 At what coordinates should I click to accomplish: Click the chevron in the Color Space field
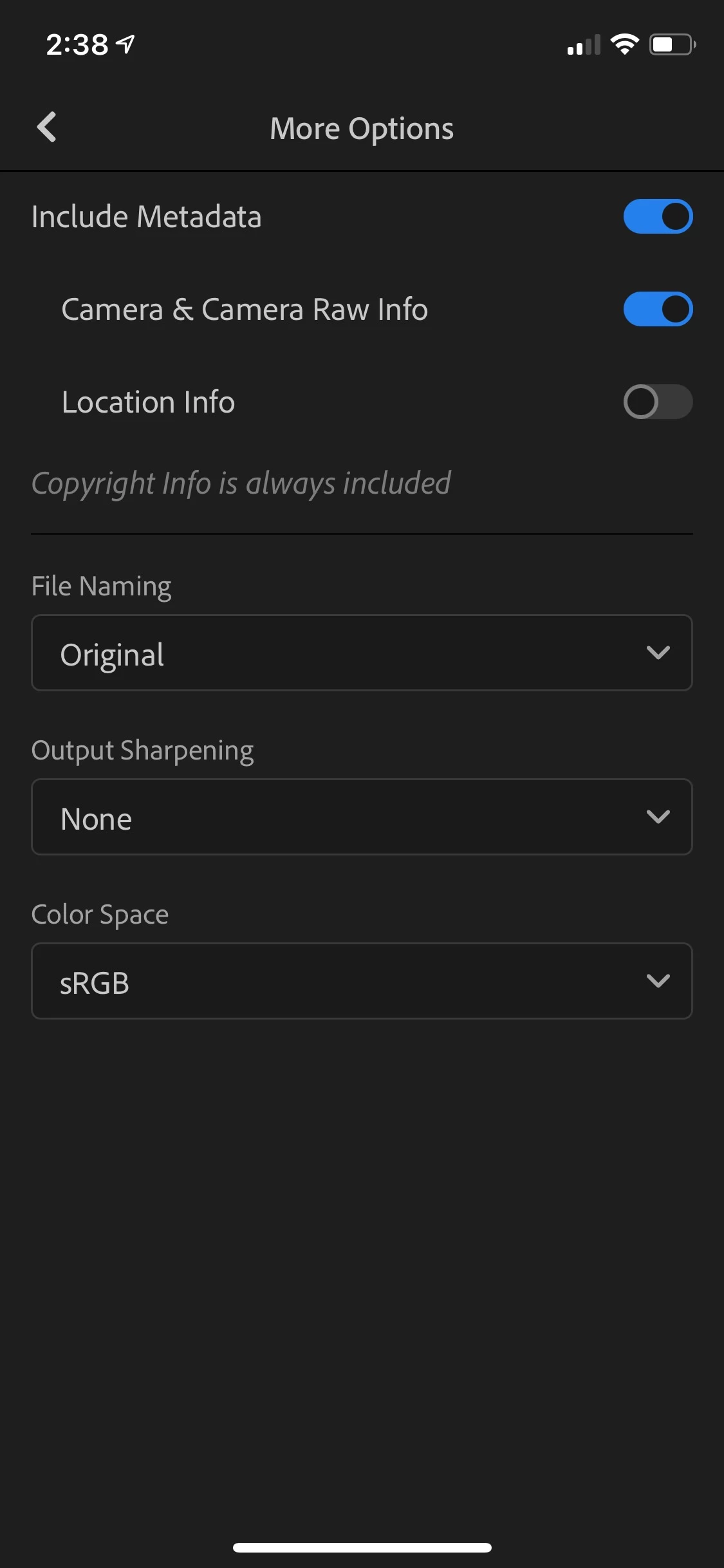coord(658,981)
